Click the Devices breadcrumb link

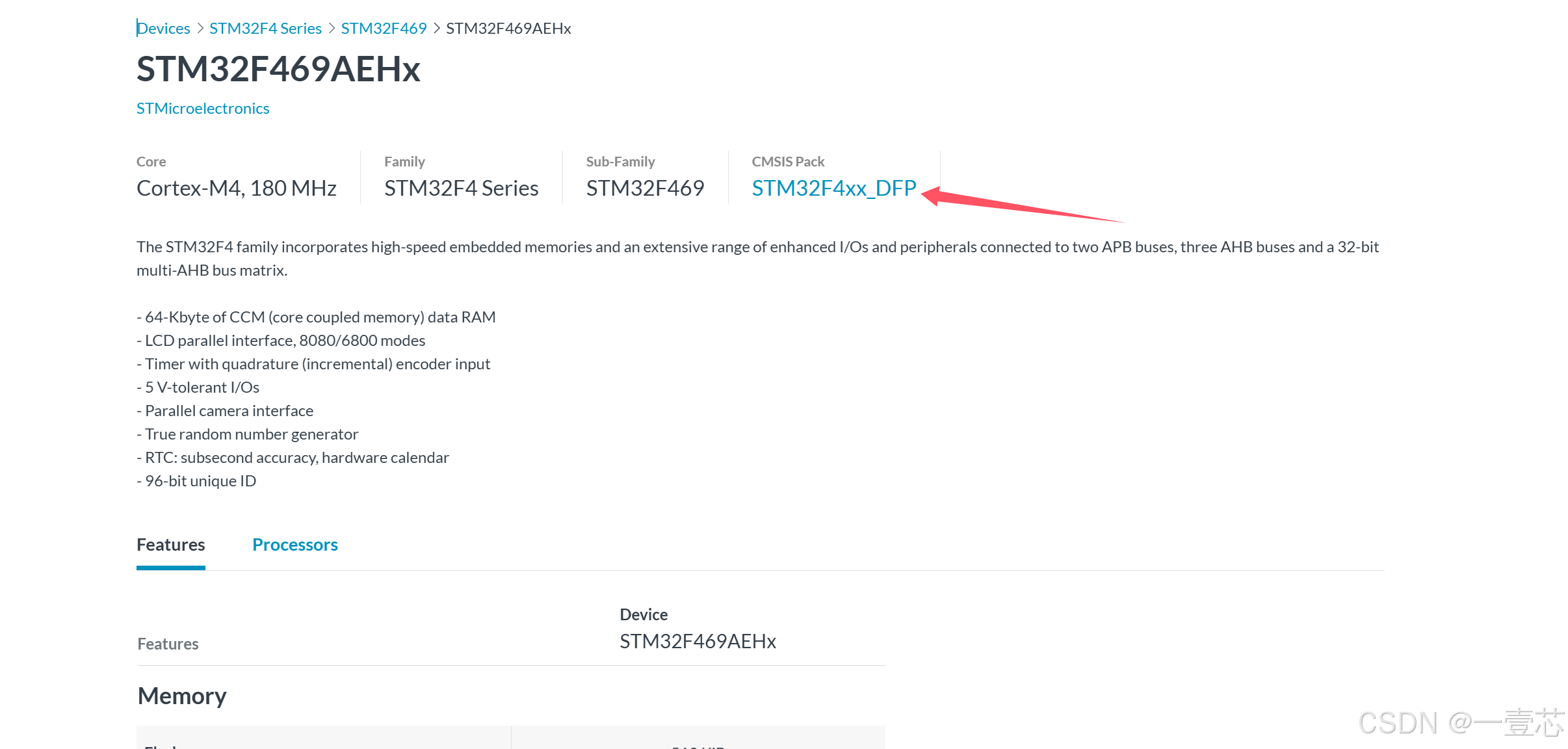pos(163,29)
